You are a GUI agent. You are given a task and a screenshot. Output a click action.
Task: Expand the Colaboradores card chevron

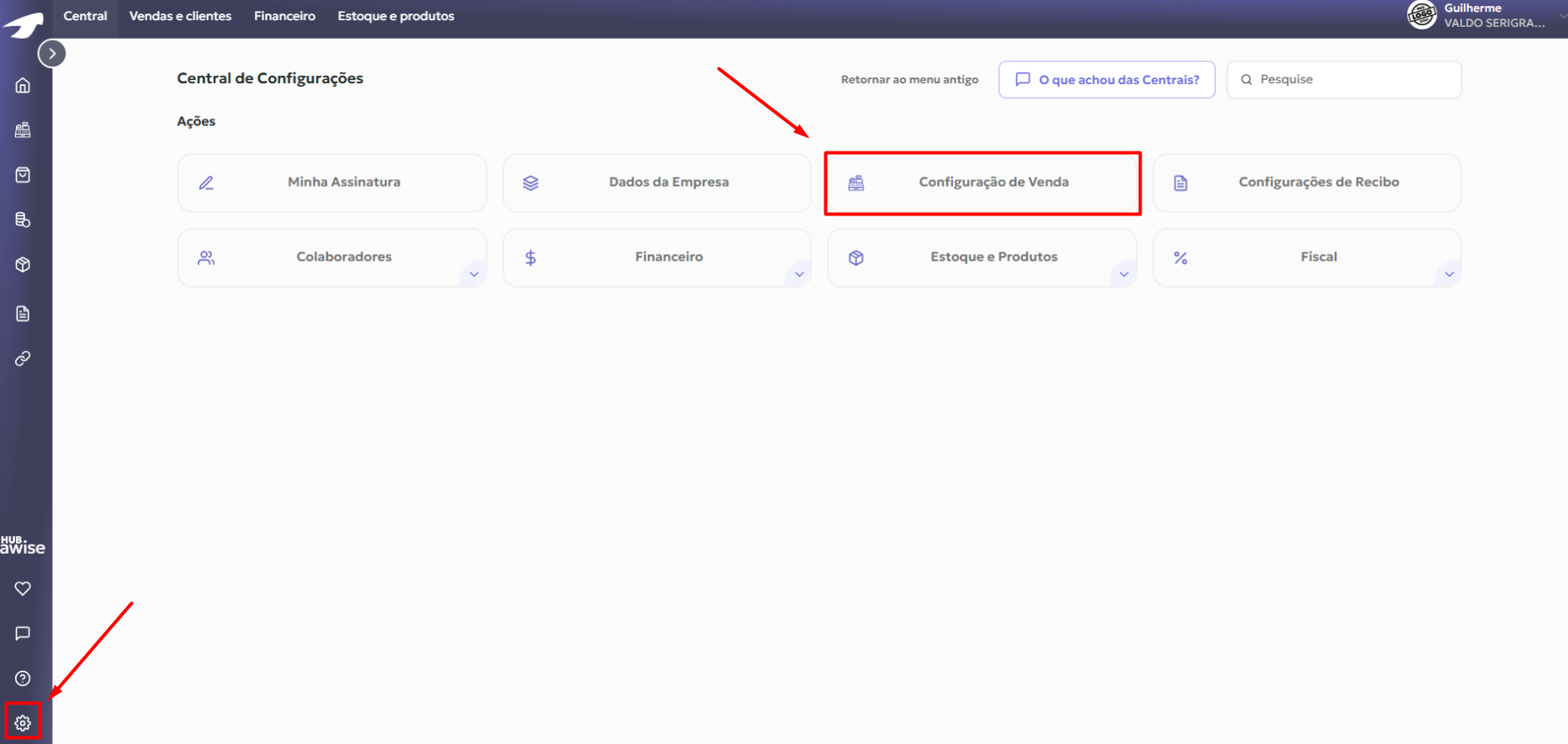click(x=474, y=274)
